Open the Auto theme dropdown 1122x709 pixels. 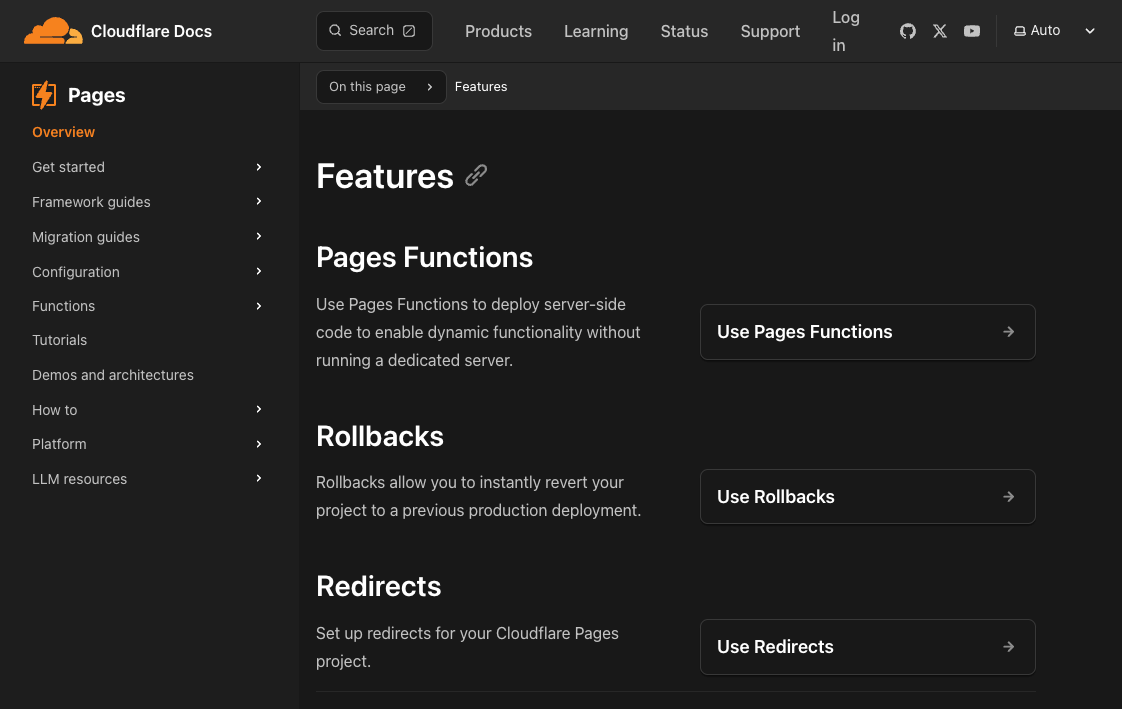(x=1055, y=31)
